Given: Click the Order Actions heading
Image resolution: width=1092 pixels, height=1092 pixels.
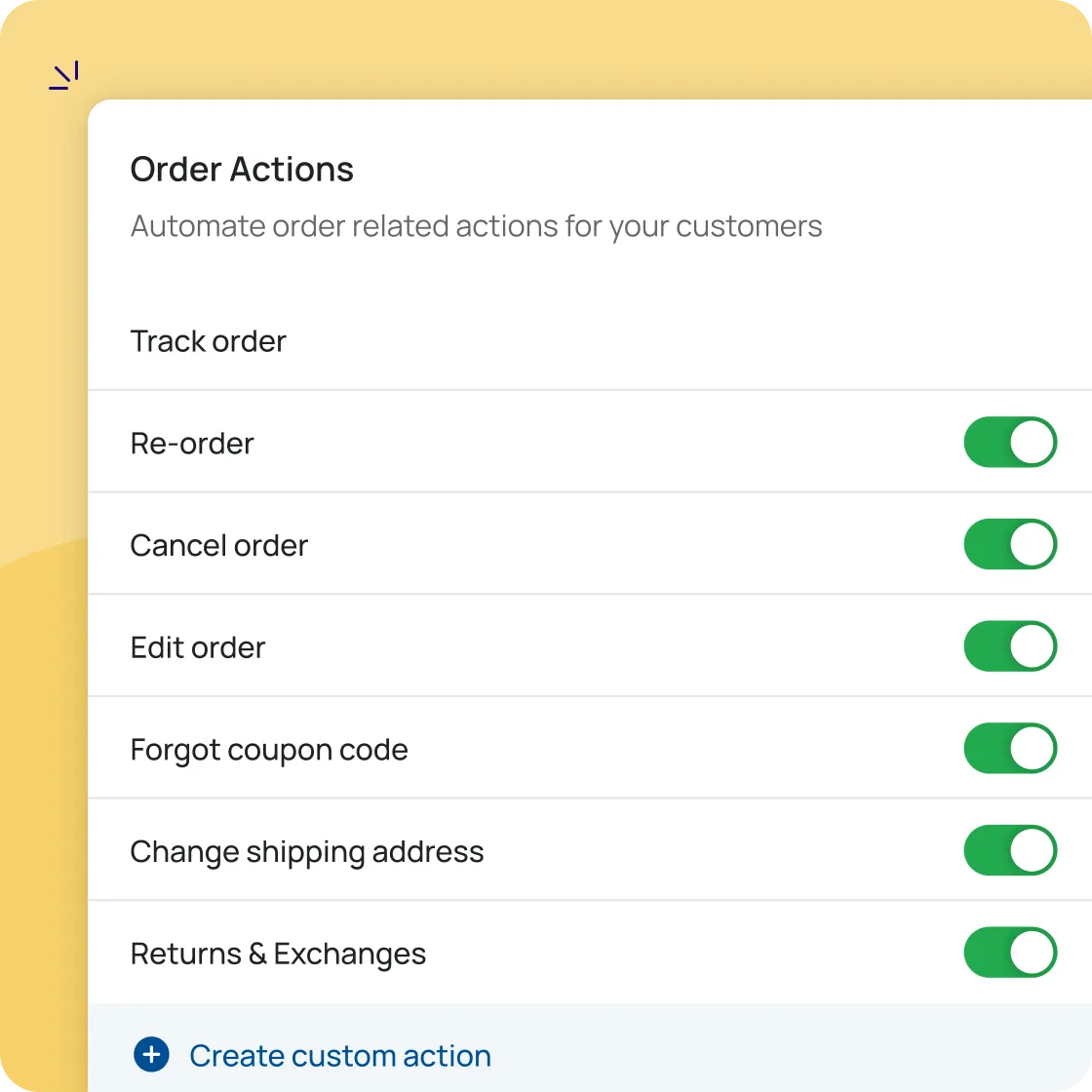Looking at the screenshot, I should [242, 169].
